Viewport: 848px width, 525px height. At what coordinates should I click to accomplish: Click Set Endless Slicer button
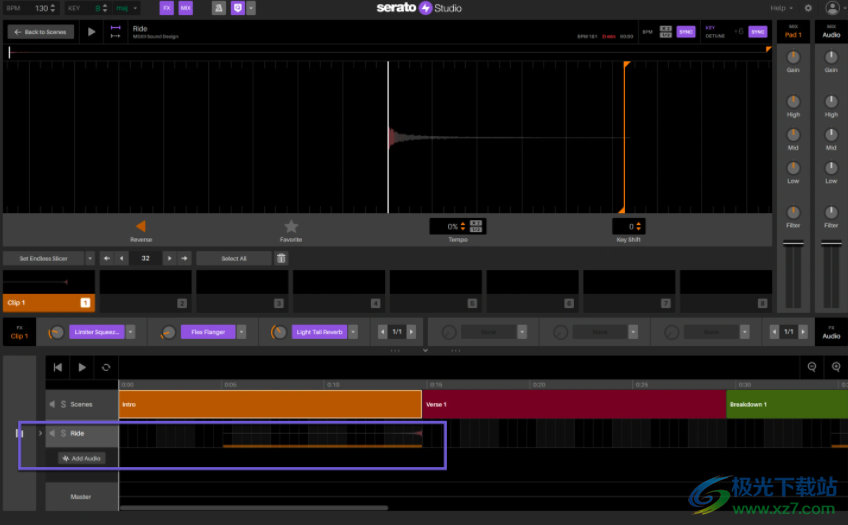point(44,258)
